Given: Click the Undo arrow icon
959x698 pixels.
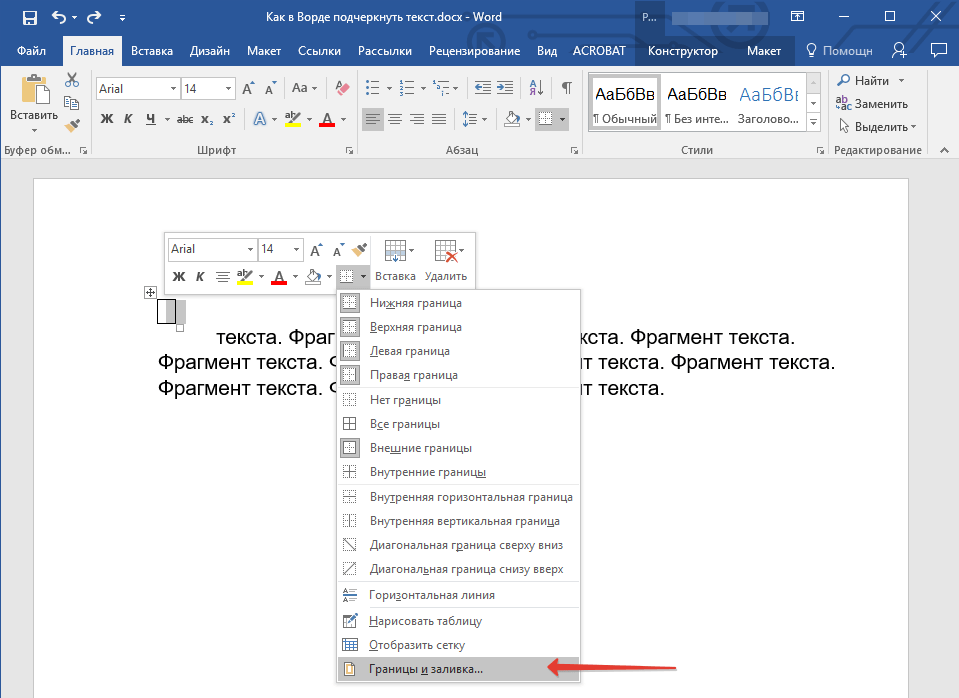Looking at the screenshot, I should [x=59, y=17].
